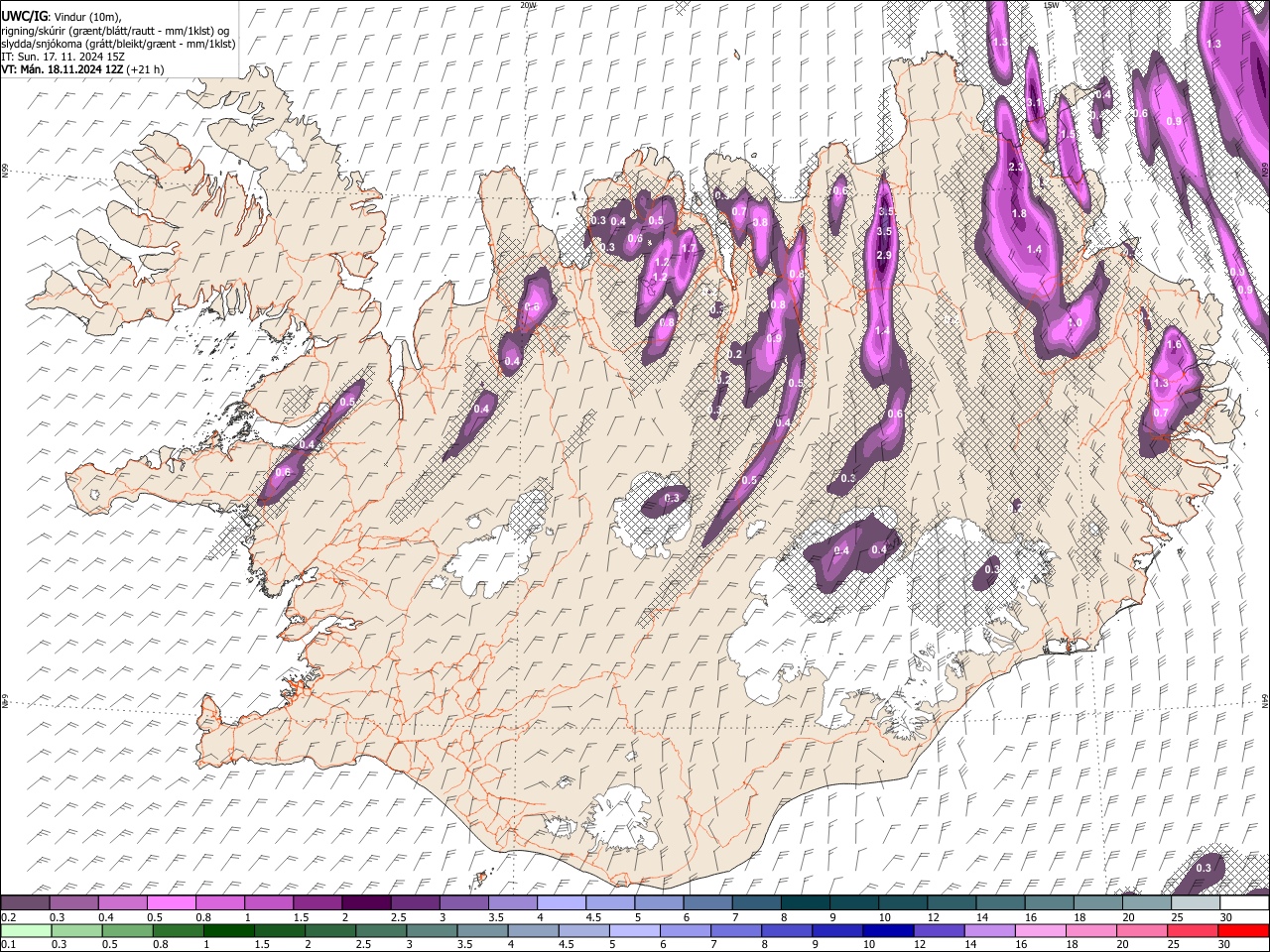Click the "1.8" snowfall value on the map
This screenshot has width=1270, height=952.
tap(1019, 214)
